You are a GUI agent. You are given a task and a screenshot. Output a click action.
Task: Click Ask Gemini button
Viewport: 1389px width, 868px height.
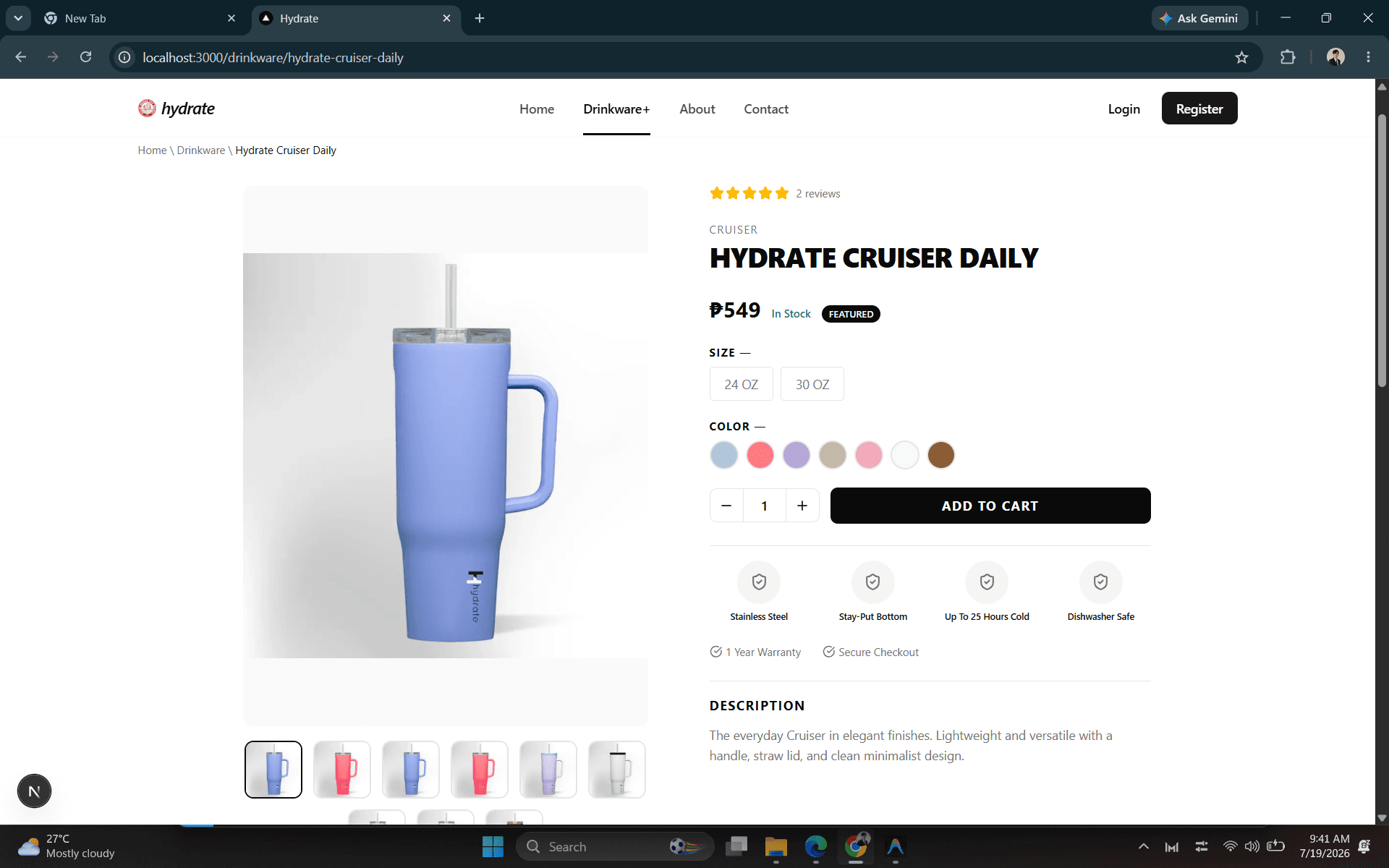click(x=1199, y=18)
